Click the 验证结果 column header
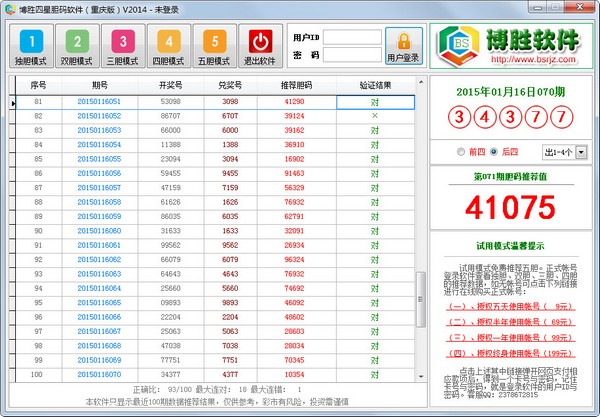 375,85
